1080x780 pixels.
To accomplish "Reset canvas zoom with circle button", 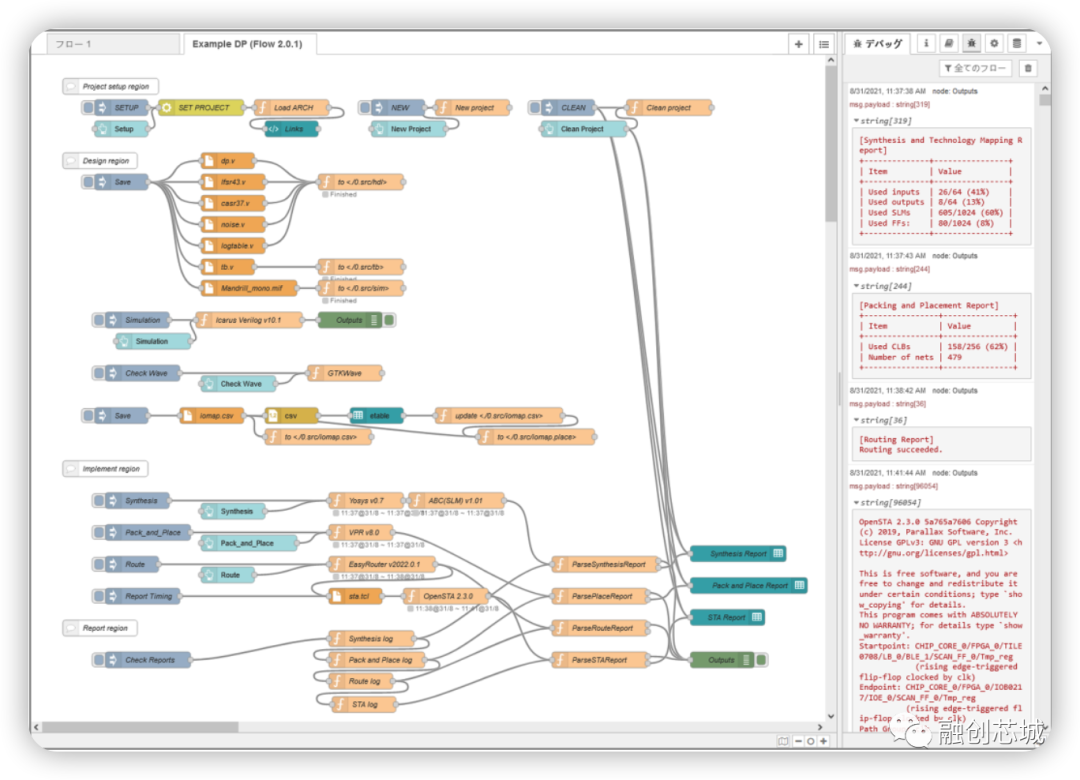I will 811,741.
